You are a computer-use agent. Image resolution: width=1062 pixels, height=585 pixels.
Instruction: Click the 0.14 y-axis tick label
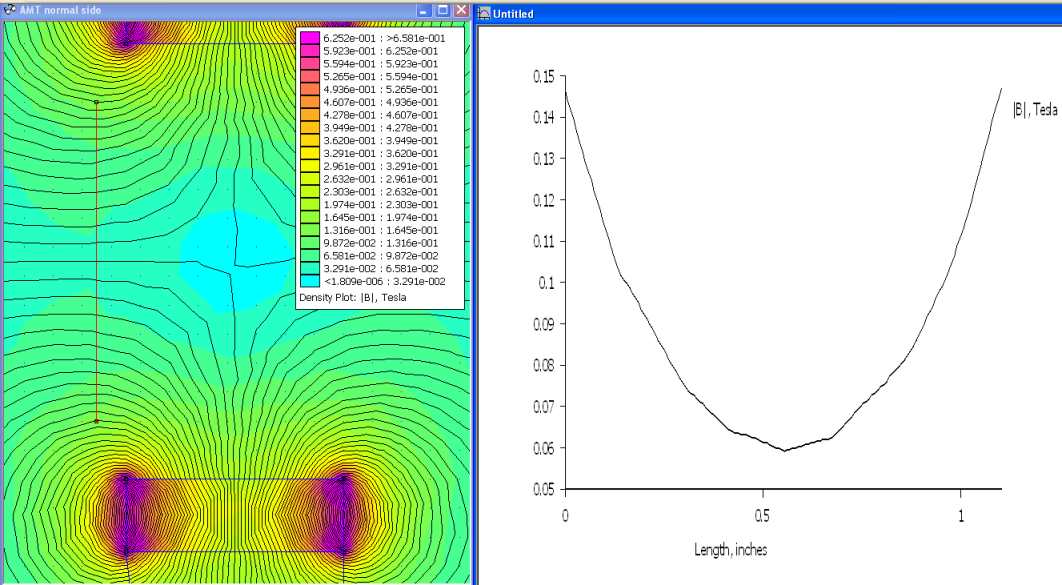pos(544,118)
